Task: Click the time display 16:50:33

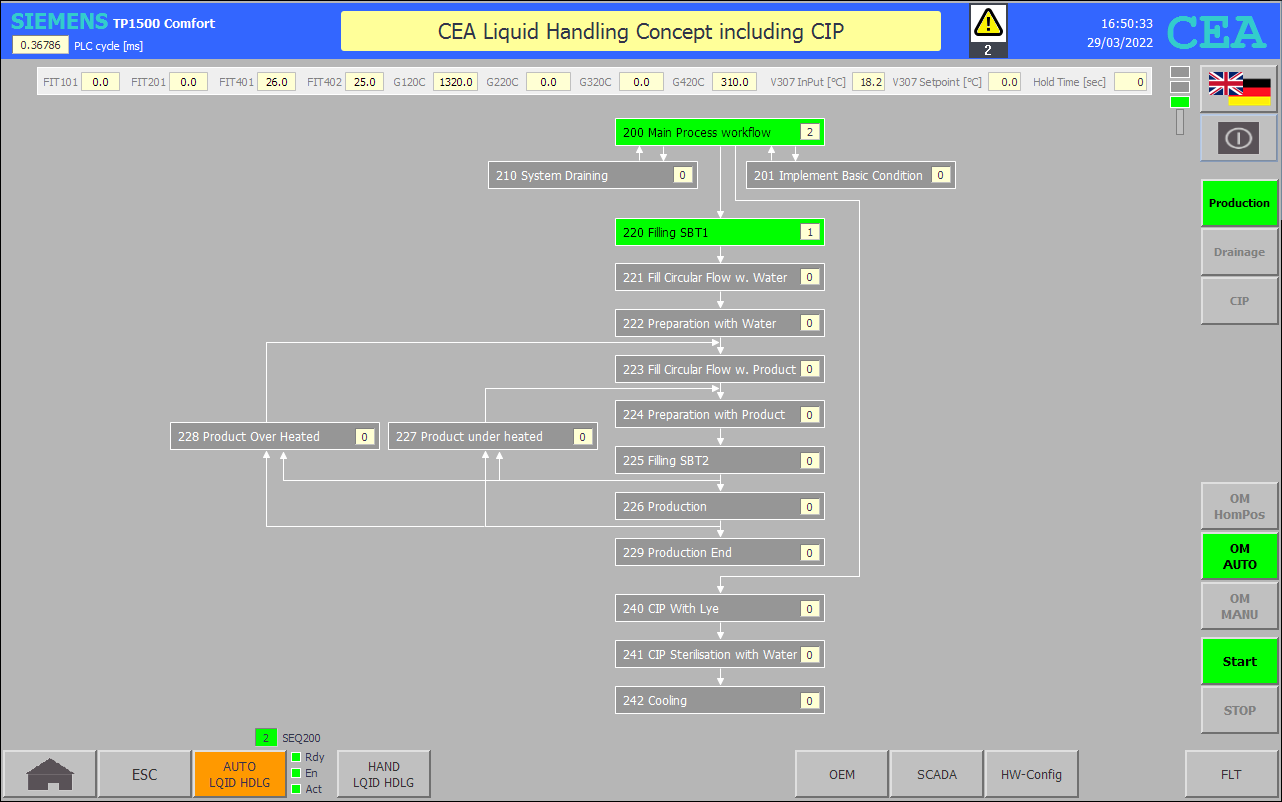Action: click(1127, 23)
